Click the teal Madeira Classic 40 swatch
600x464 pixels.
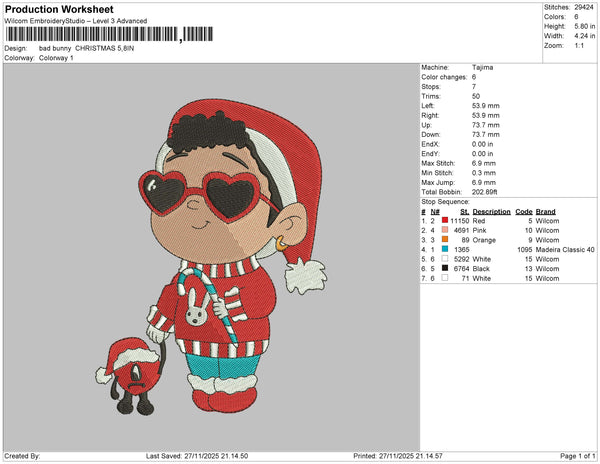443,249
